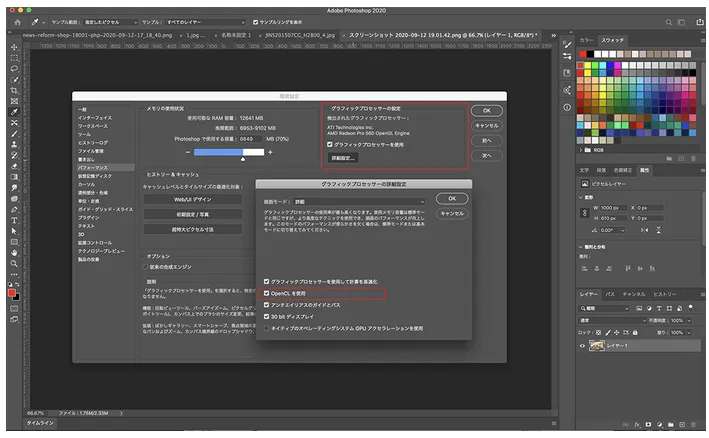The height and width of the screenshot is (438, 709).
Task: Select the Frame tool
Action: point(14,101)
